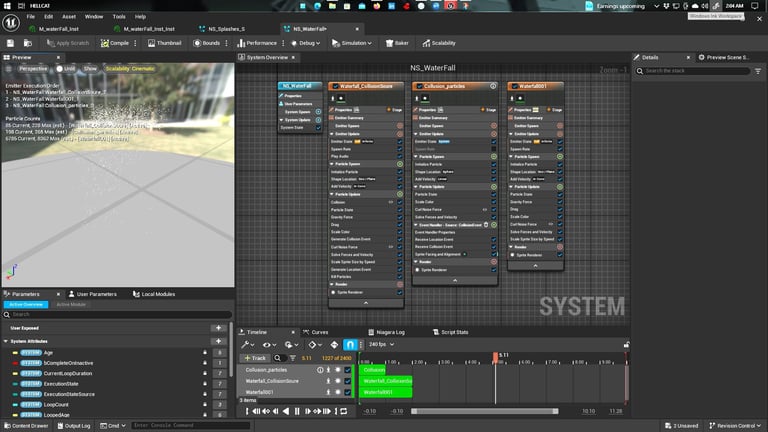Screen dimensions: 768x432
Task: Click info icon on Collusion_particles timeline track
Action: pyautogui.click(x=320, y=370)
